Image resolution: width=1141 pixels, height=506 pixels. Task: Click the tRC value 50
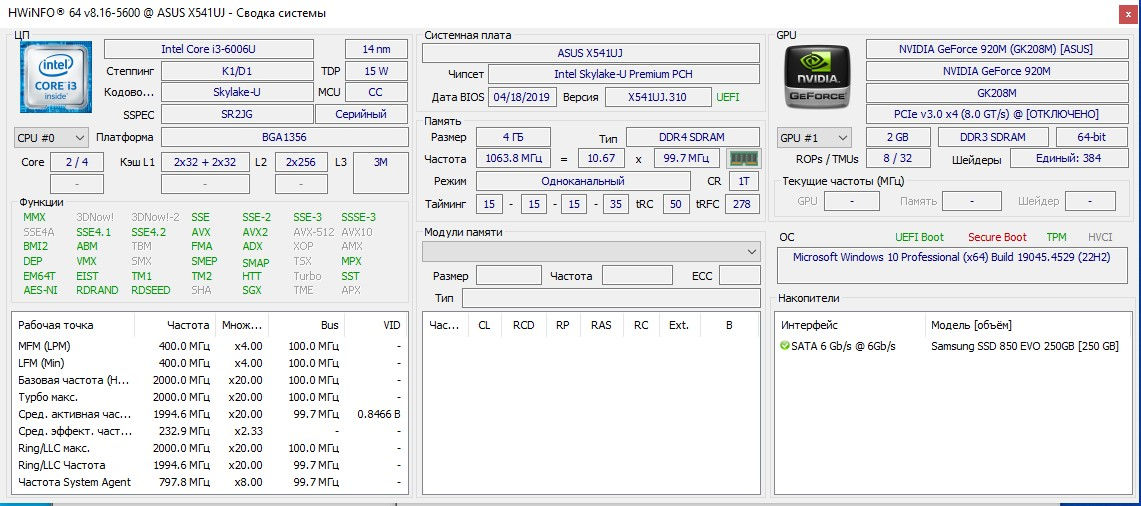(x=676, y=204)
